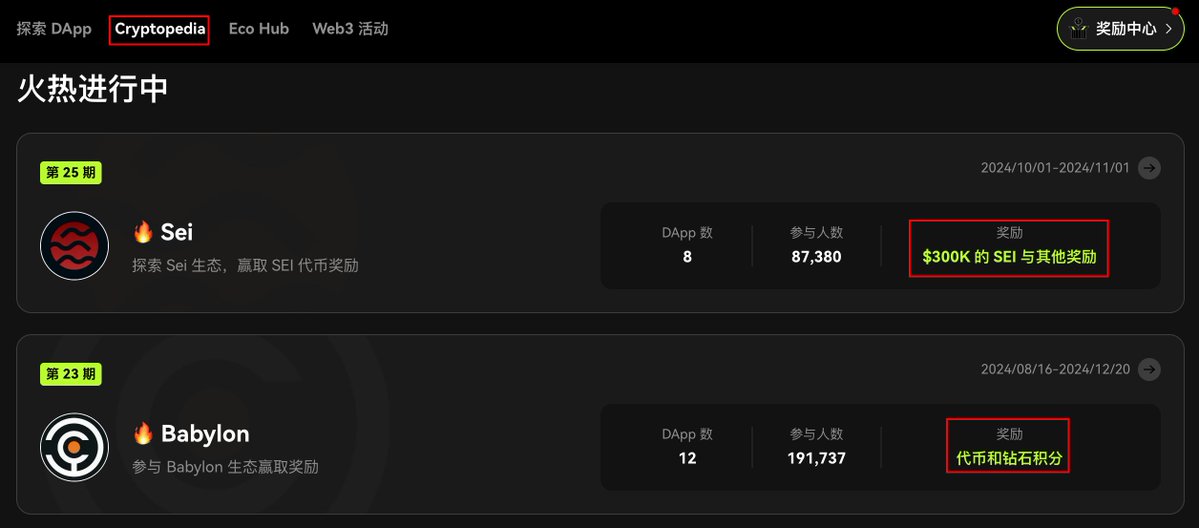
Task: Click the arrow icon on Sei card
Action: pyautogui.click(x=1150, y=168)
